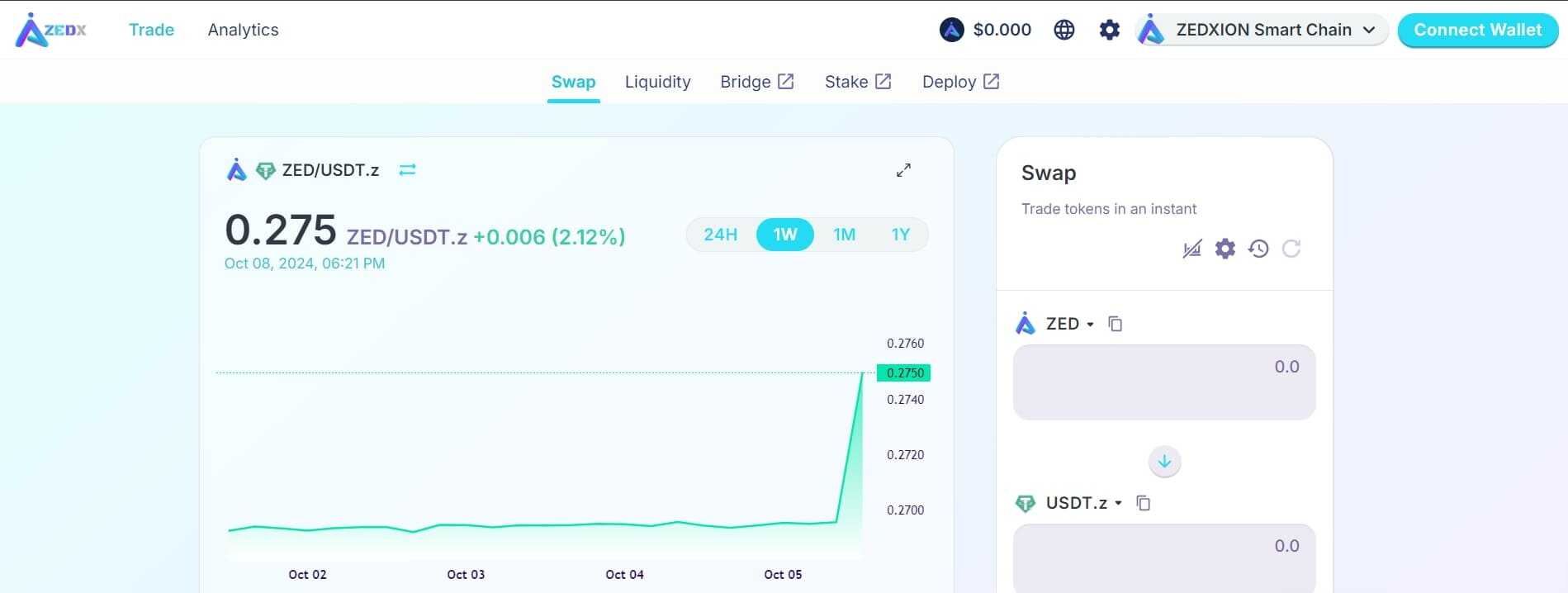Toggle the chart visibility in the Swap panel
This screenshot has height=593, width=1568.
click(1191, 249)
